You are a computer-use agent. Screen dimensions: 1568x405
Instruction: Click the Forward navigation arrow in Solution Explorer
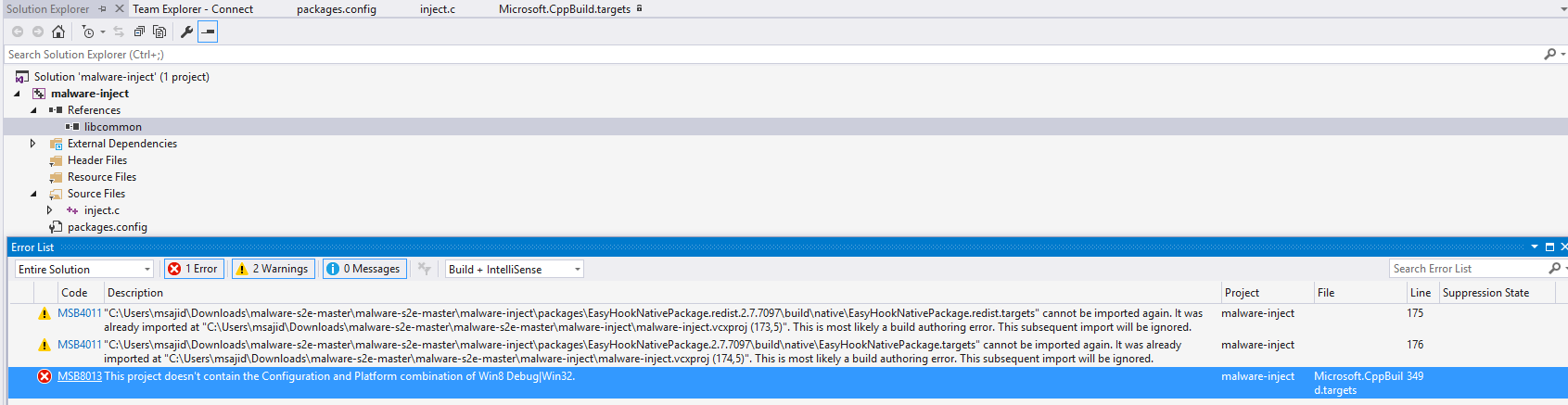coord(38,32)
